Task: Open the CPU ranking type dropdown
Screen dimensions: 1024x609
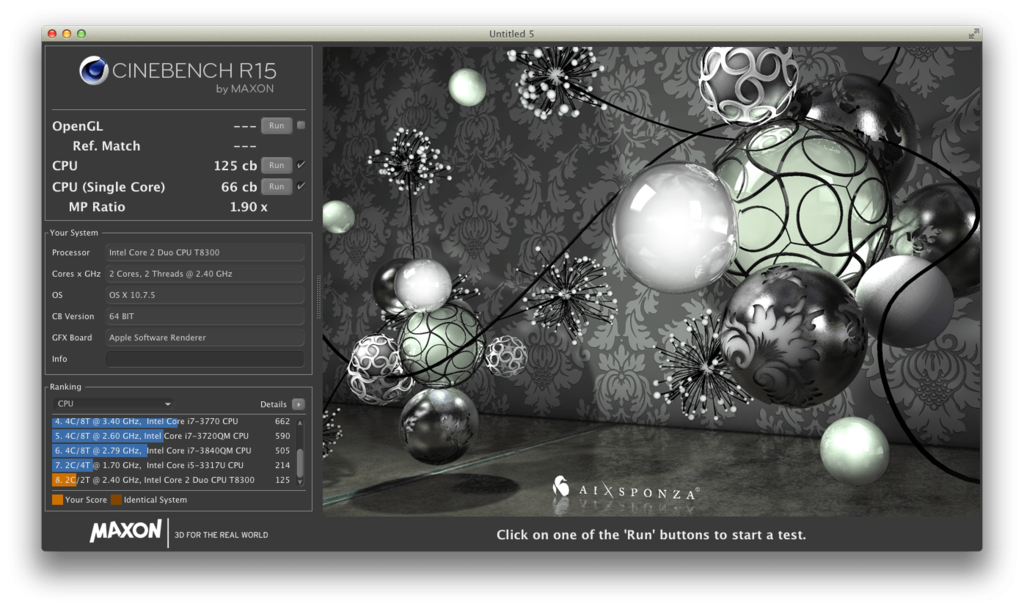Action: [x=114, y=404]
